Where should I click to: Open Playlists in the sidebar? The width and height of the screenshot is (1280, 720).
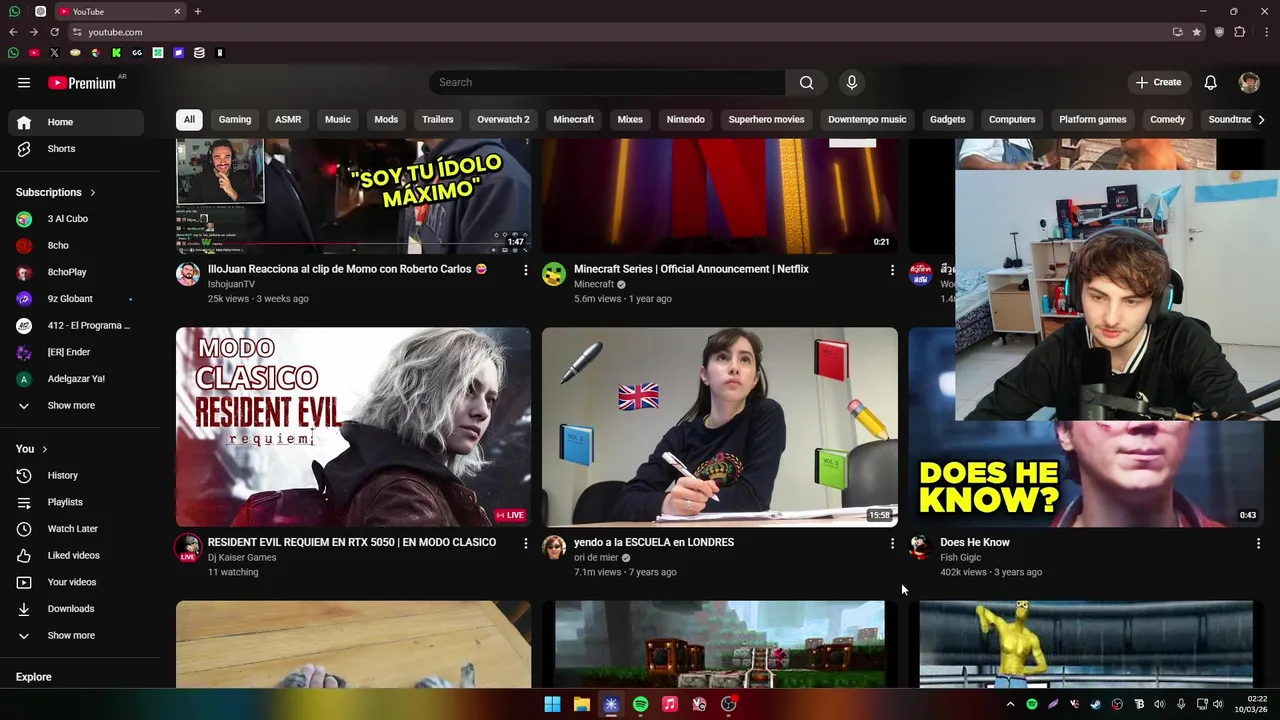tap(76, 502)
